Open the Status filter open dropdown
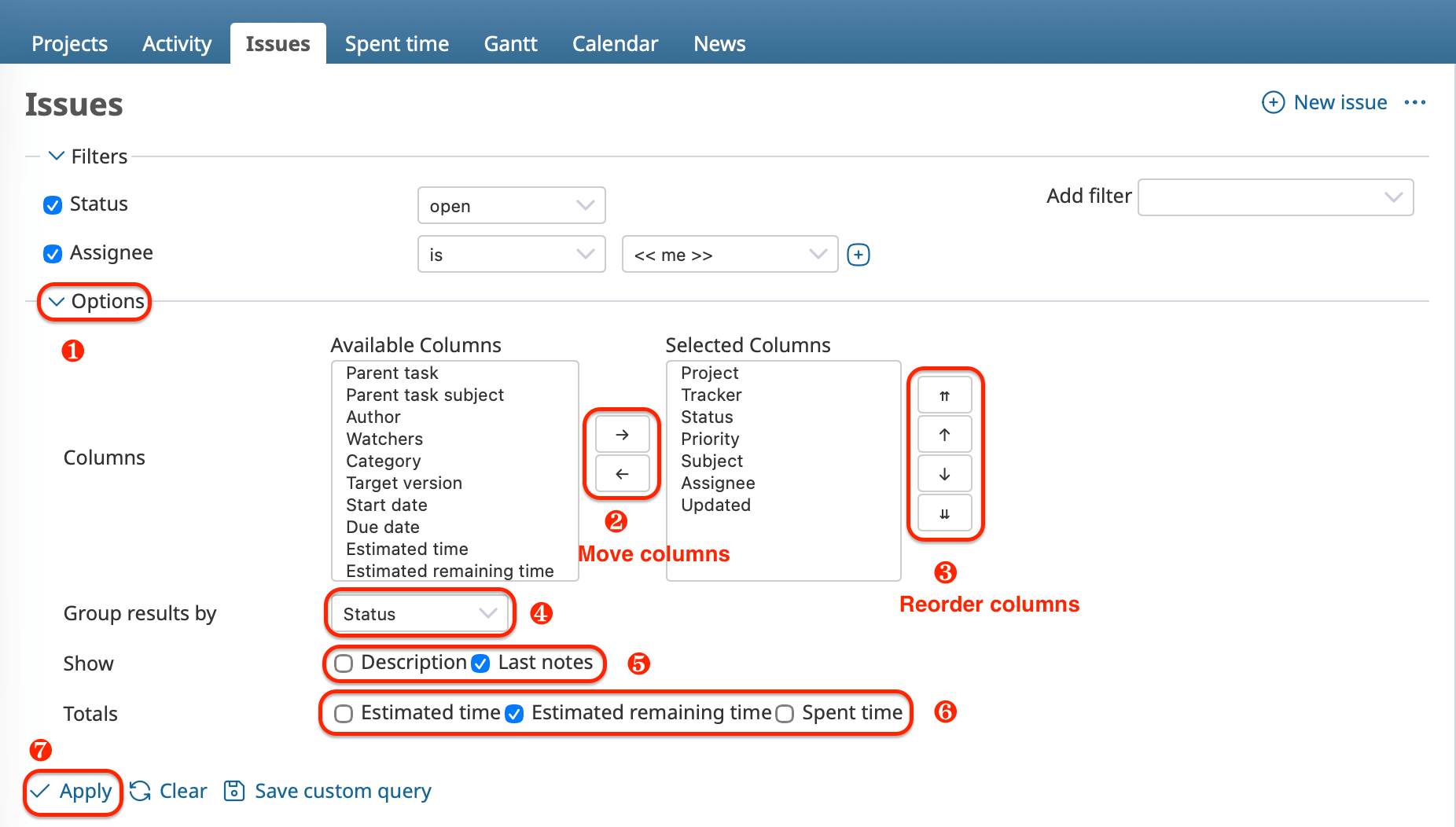 tap(511, 205)
